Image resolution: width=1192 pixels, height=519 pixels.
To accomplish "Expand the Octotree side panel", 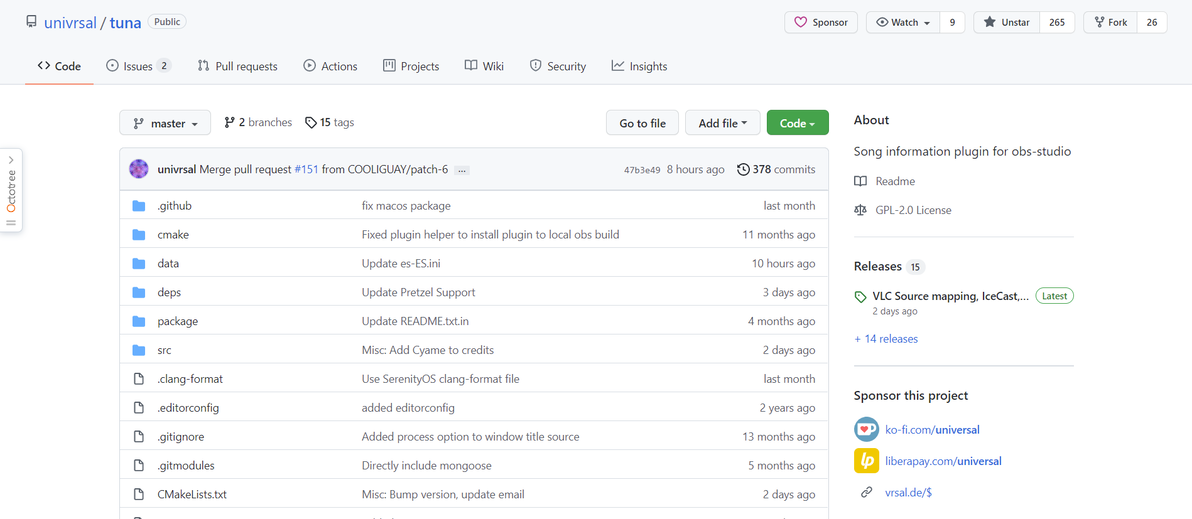I will point(11,190).
